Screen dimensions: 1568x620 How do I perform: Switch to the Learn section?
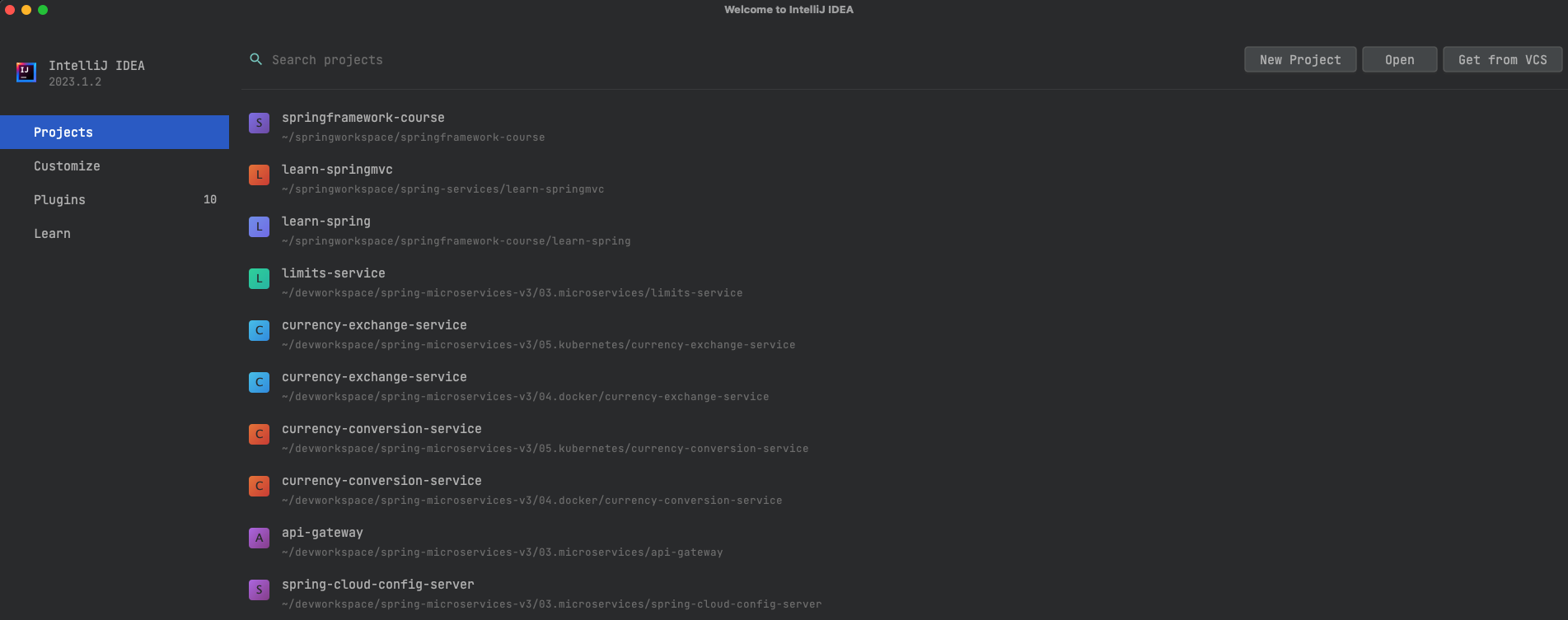point(115,233)
